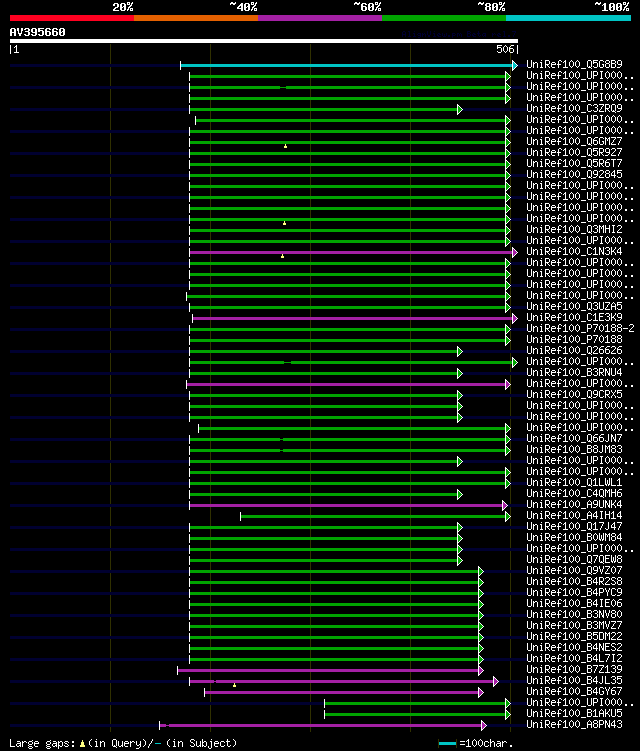Select the AV395660 query title
The height and width of the screenshot is (751, 640).
coord(37,32)
